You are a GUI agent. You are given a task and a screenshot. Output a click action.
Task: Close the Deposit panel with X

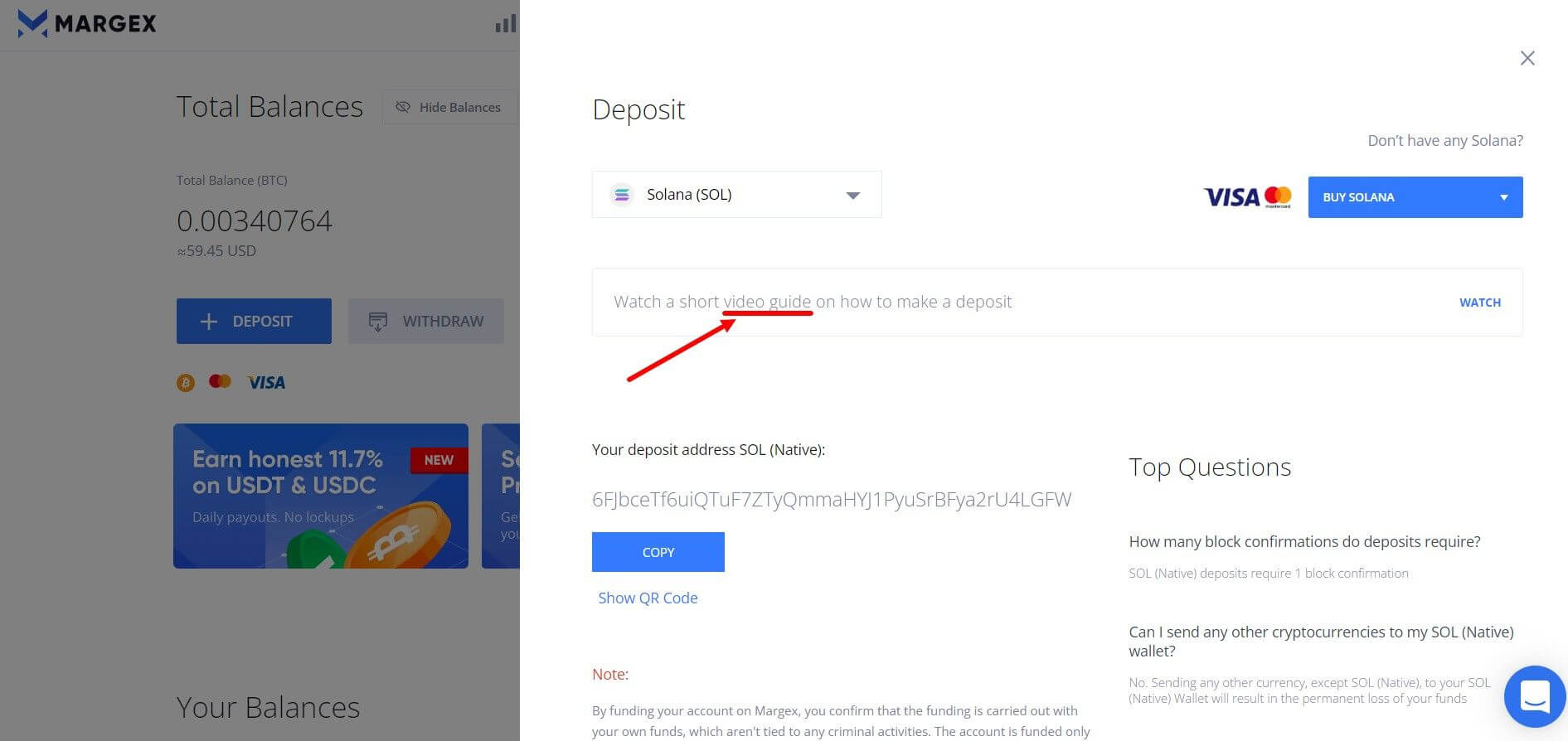[1527, 58]
